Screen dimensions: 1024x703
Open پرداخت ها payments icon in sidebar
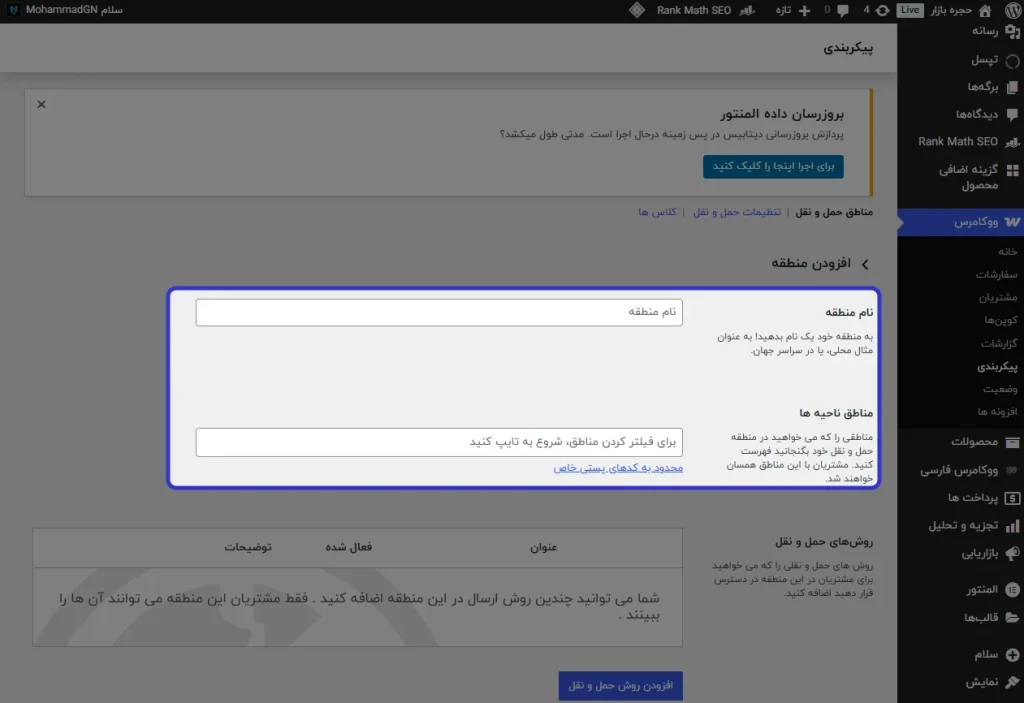[x=1012, y=498]
